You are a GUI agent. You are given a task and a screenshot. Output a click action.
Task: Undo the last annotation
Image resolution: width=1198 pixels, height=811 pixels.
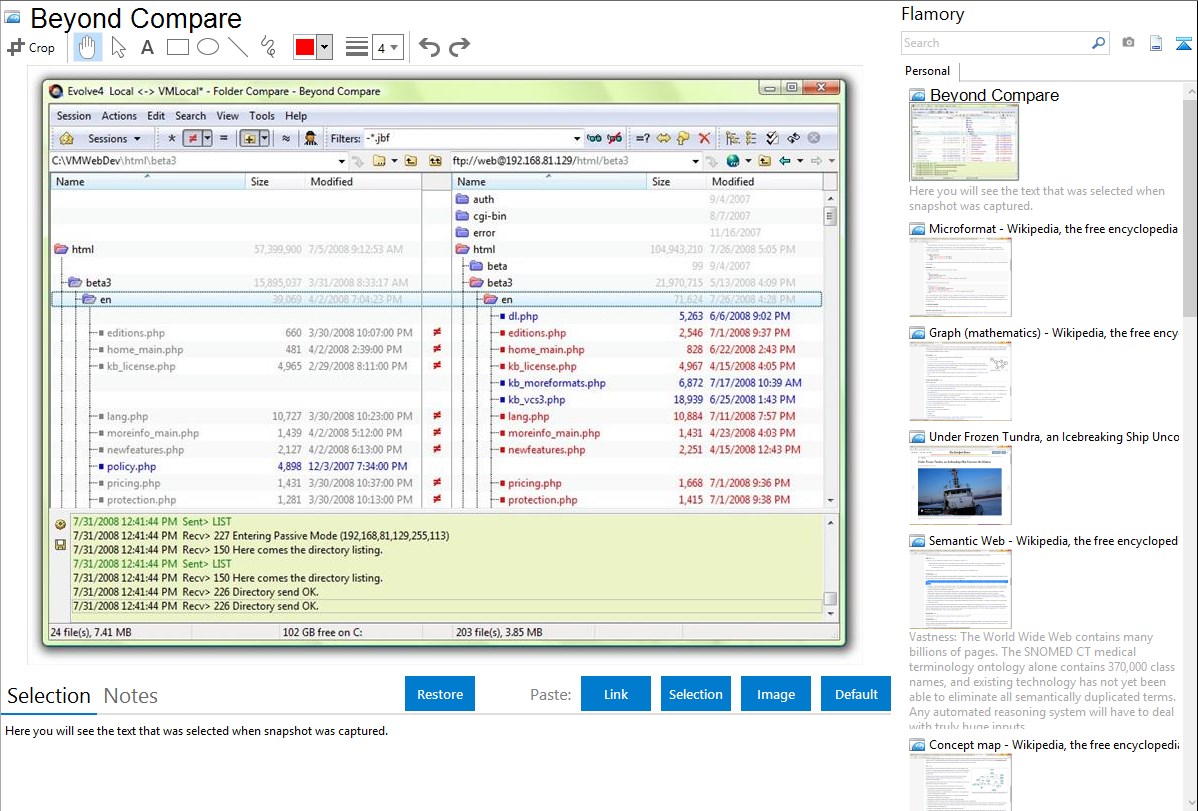pyautogui.click(x=429, y=47)
